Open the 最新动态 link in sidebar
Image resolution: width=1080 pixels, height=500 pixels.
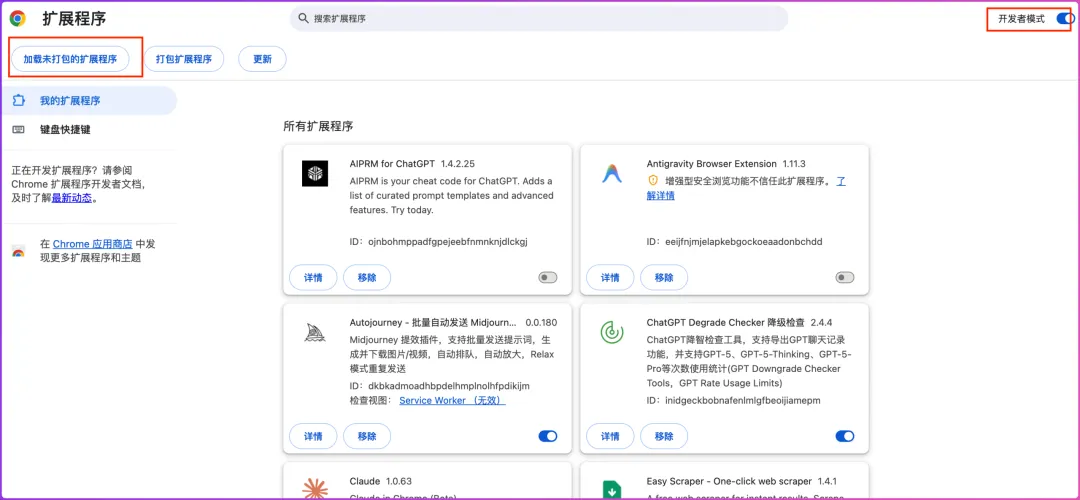(x=72, y=199)
